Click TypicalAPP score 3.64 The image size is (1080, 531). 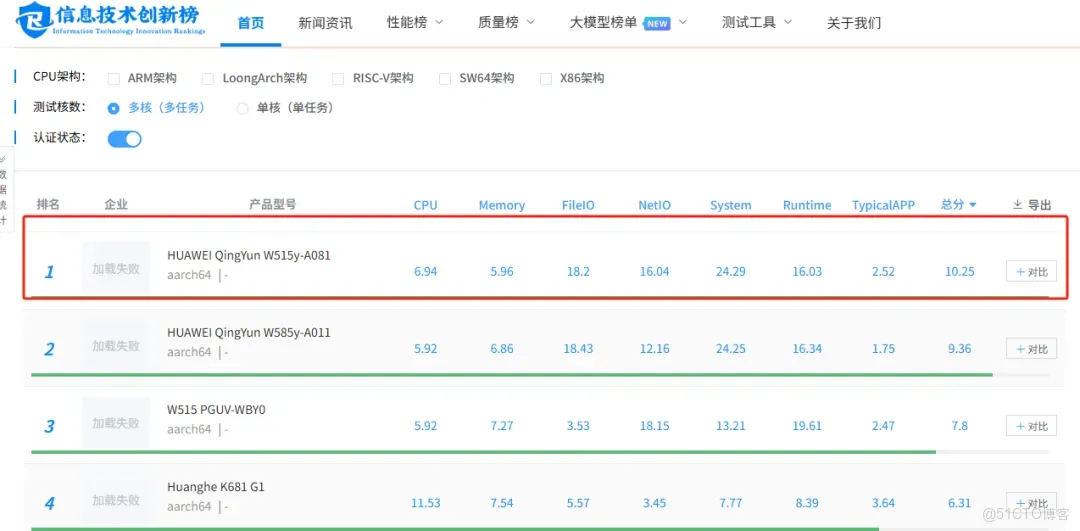pos(883,503)
